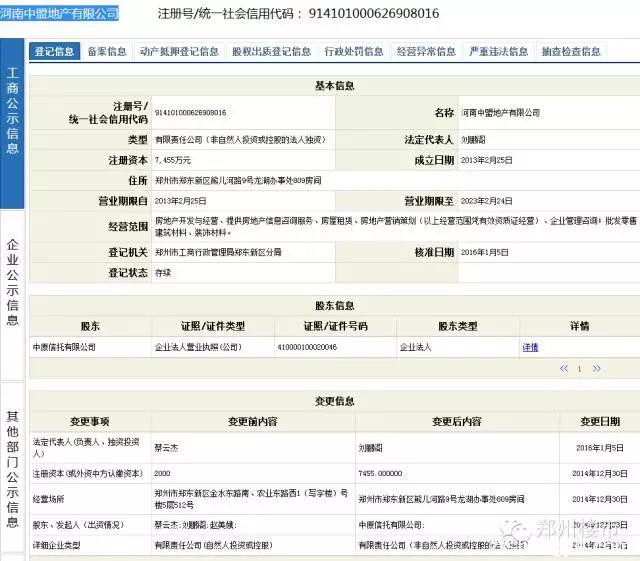Click the 变更前 registered capital value 2000

coord(162,474)
